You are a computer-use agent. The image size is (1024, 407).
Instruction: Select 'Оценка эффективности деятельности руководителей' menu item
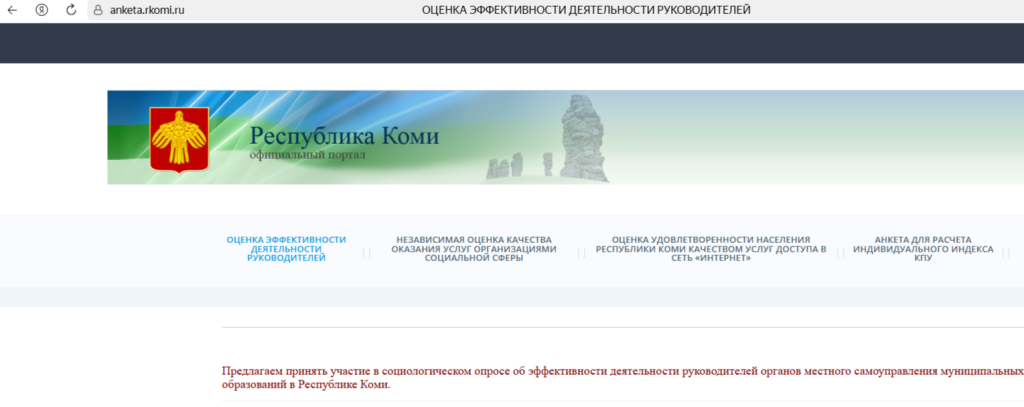coord(286,249)
